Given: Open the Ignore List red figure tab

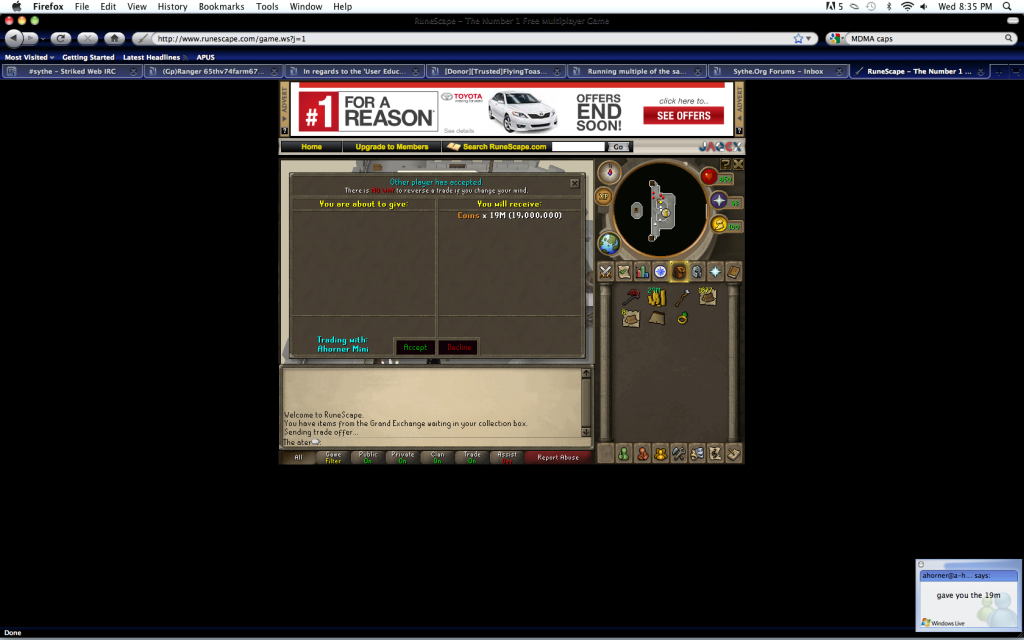Looking at the screenshot, I should tap(642, 453).
